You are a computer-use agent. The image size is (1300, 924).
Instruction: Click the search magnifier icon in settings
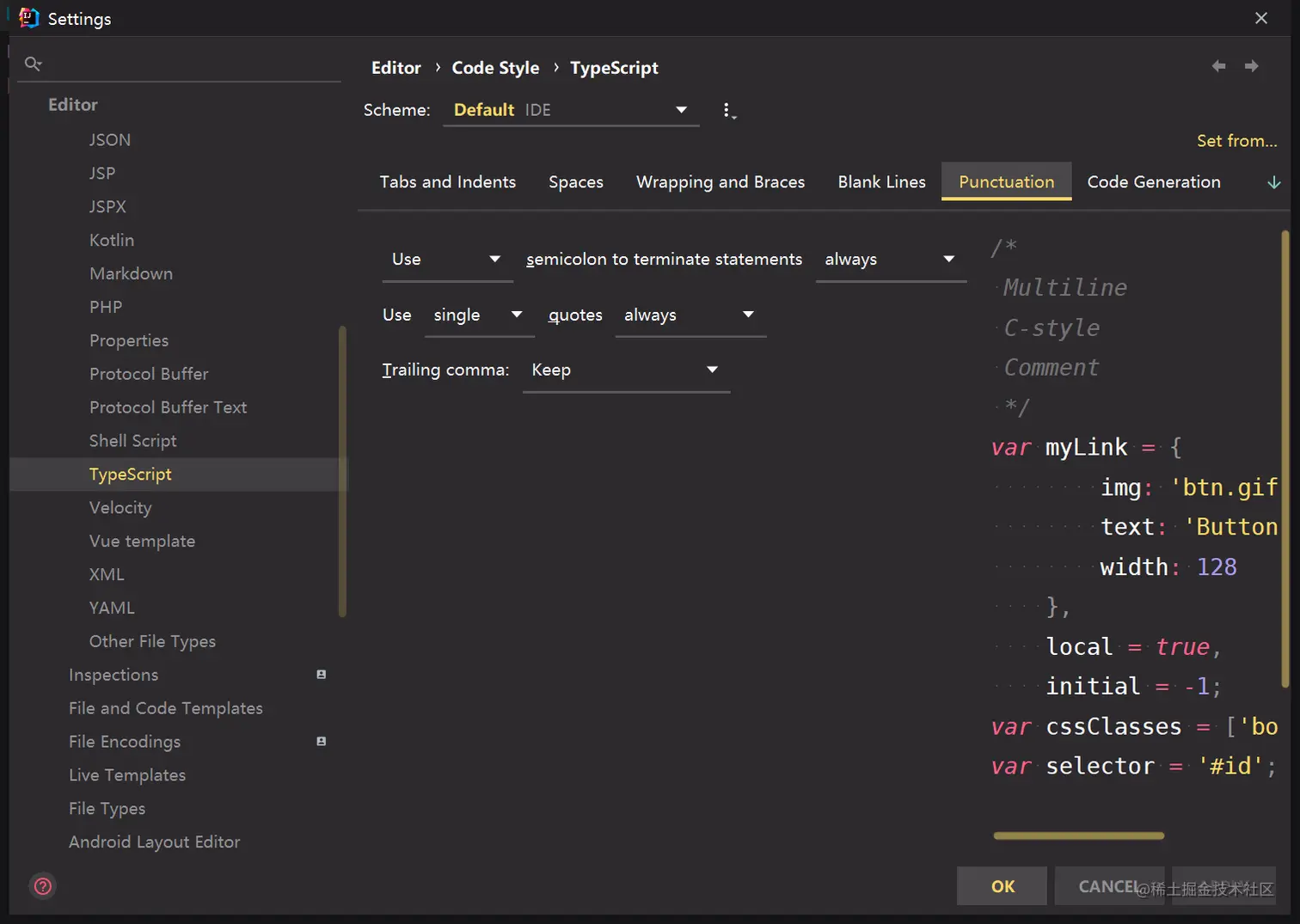pyautogui.click(x=33, y=64)
